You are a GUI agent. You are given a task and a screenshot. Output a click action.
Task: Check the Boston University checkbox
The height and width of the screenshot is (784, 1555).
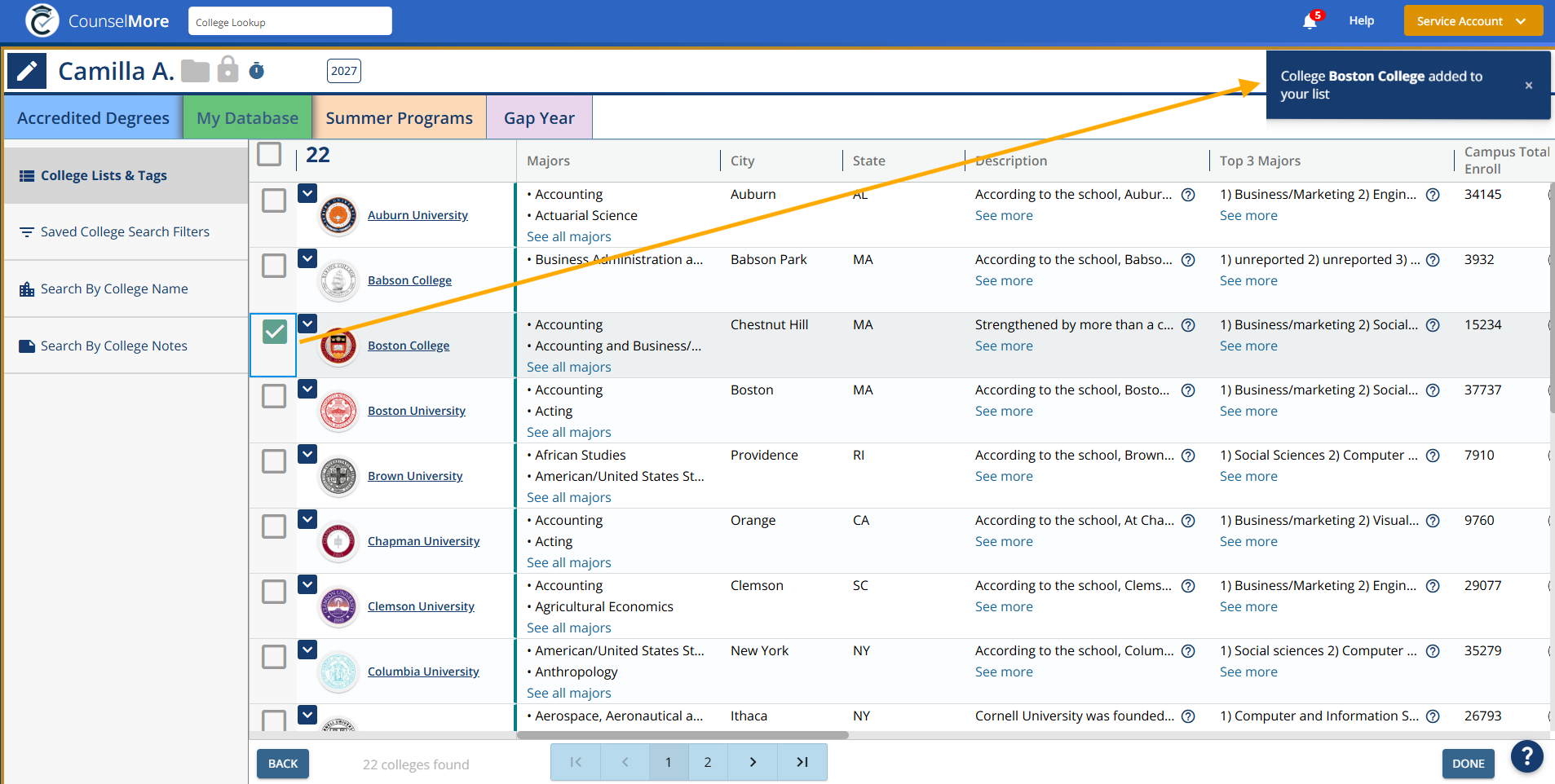[x=274, y=396]
